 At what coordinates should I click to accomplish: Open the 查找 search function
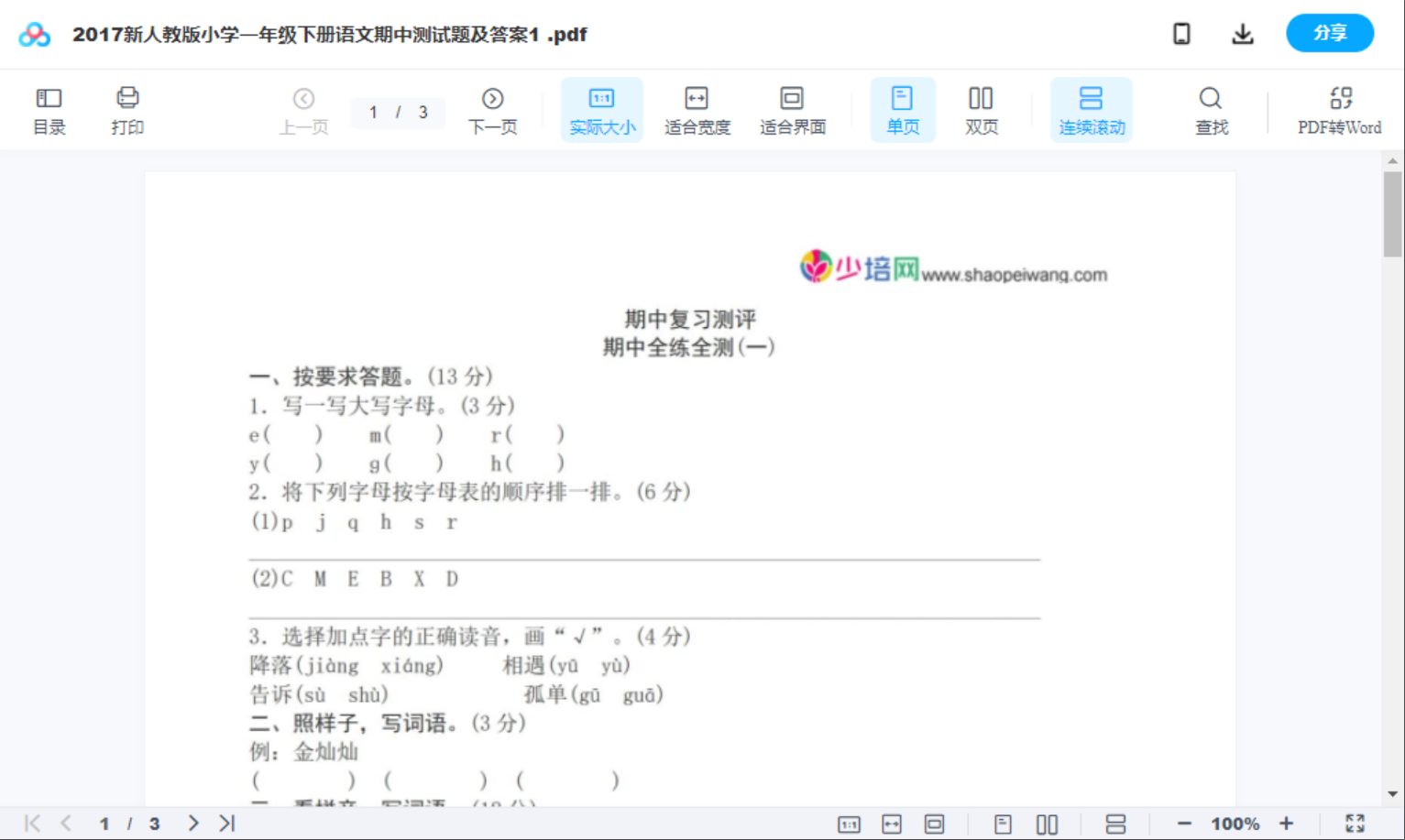click(x=1211, y=109)
